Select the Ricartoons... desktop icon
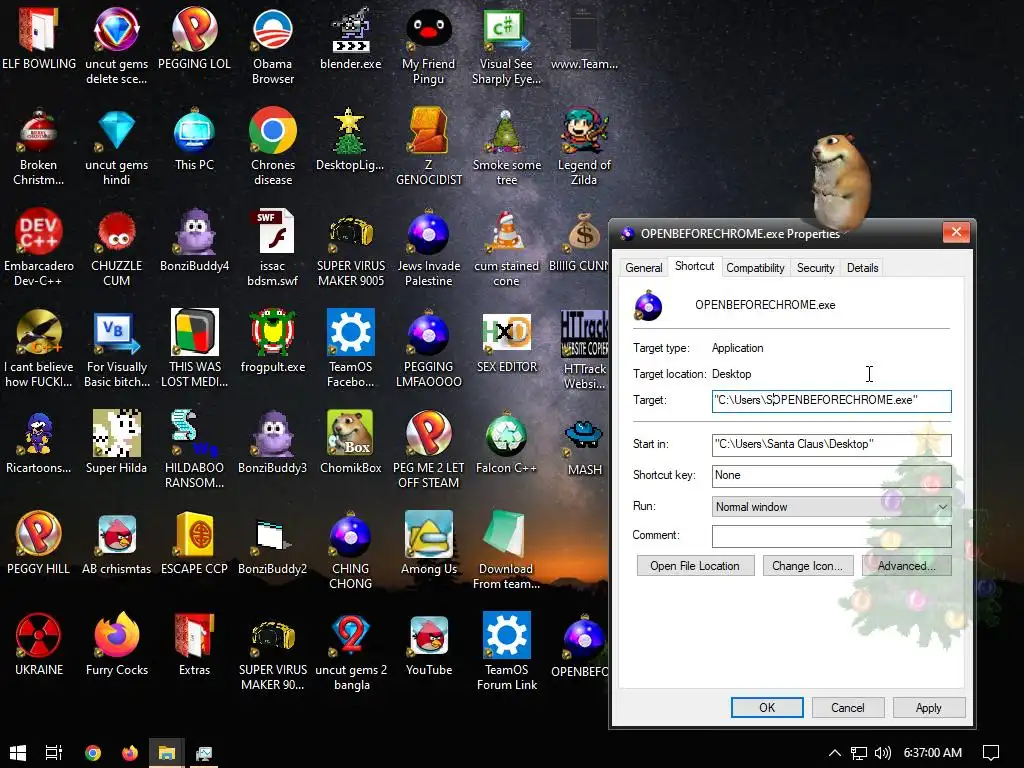The width and height of the screenshot is (1024, 768). pos(39,443)
